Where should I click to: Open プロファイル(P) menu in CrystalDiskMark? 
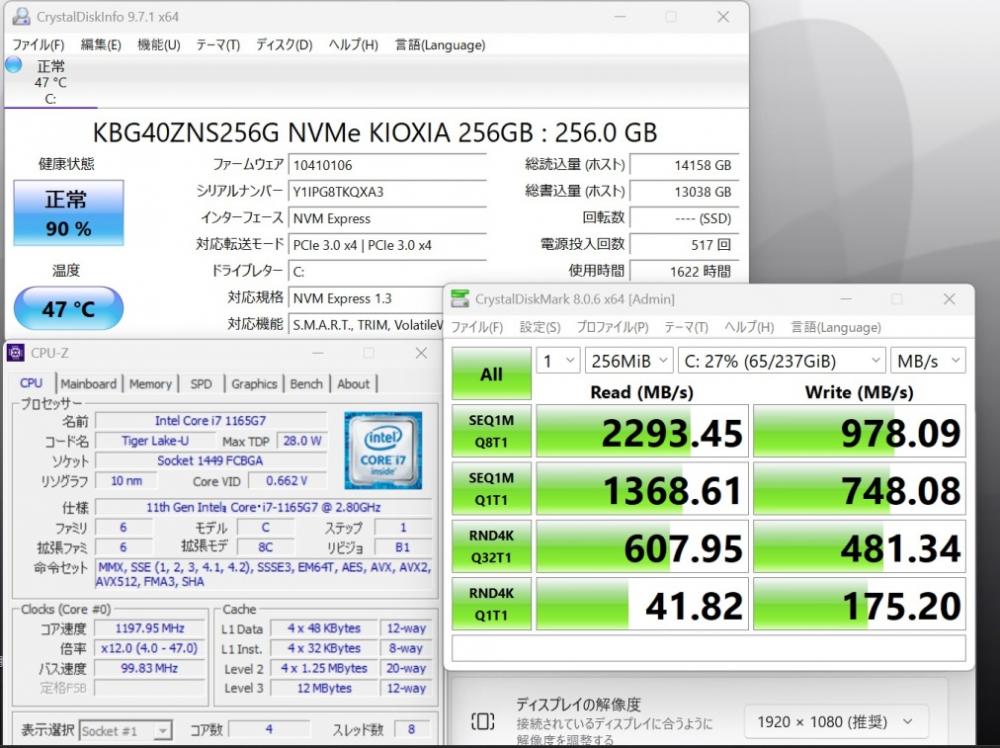pos(612,327)
